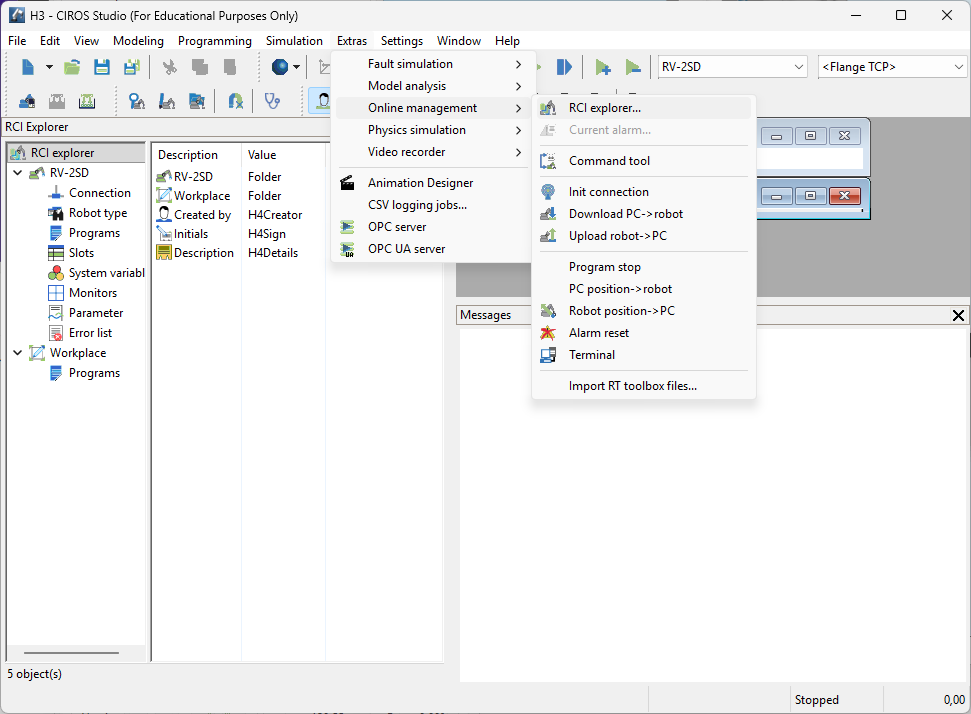The image size is (971, 714).
Task: Choose Download PC->robot
Action: pyautogui.click(x=644, y=214)
